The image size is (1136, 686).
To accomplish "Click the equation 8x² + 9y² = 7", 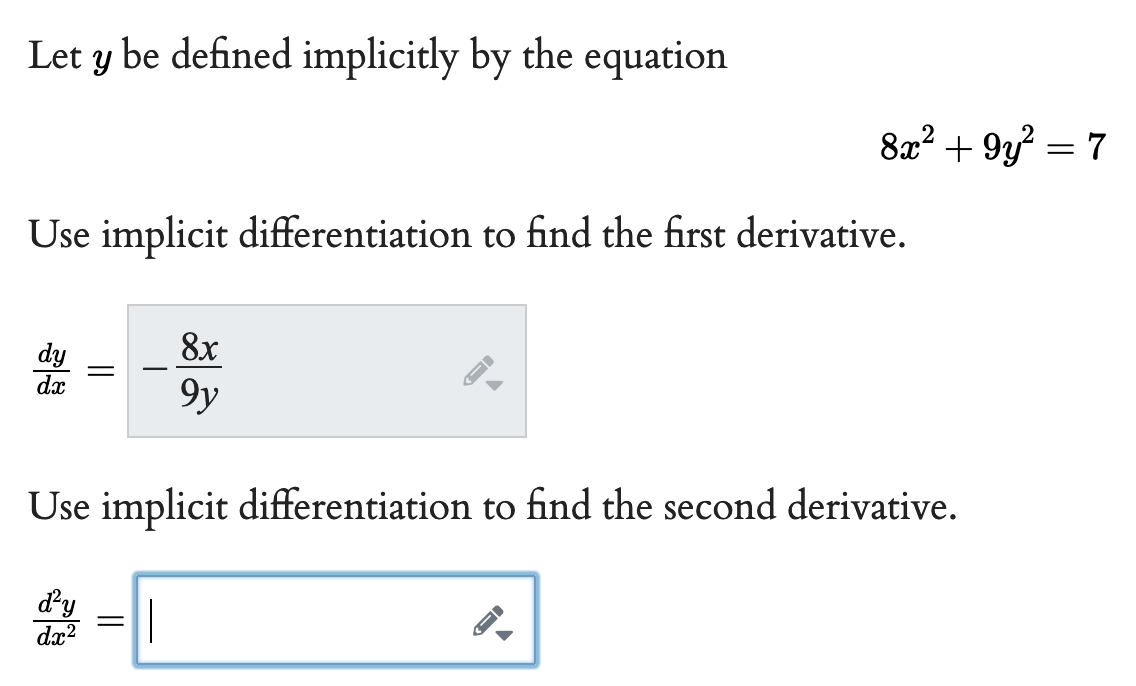I will pos(992,147).
